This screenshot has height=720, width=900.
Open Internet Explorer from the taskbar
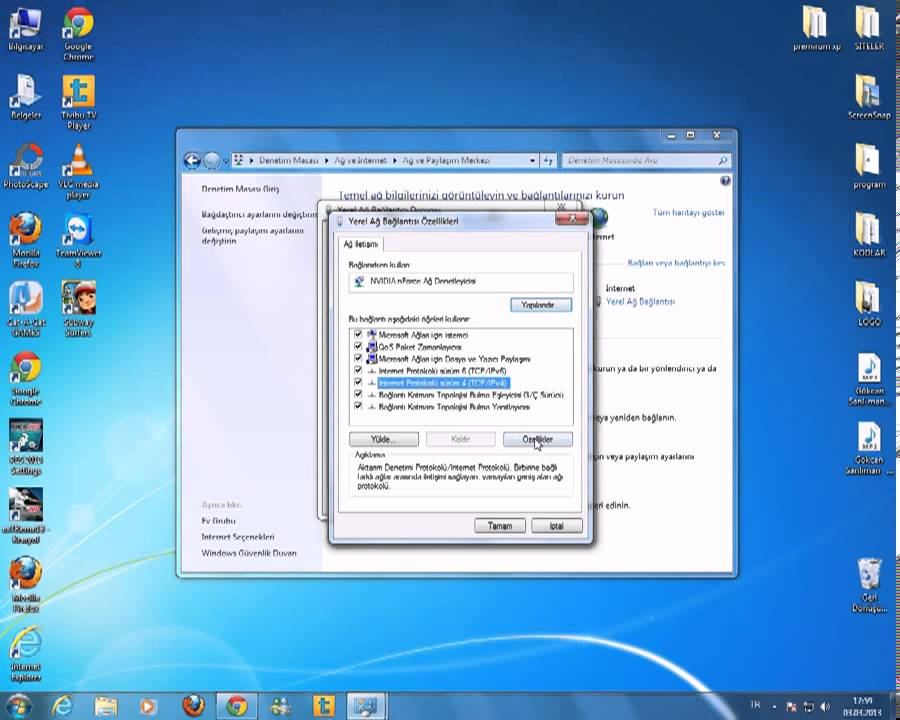coord(62,706)
